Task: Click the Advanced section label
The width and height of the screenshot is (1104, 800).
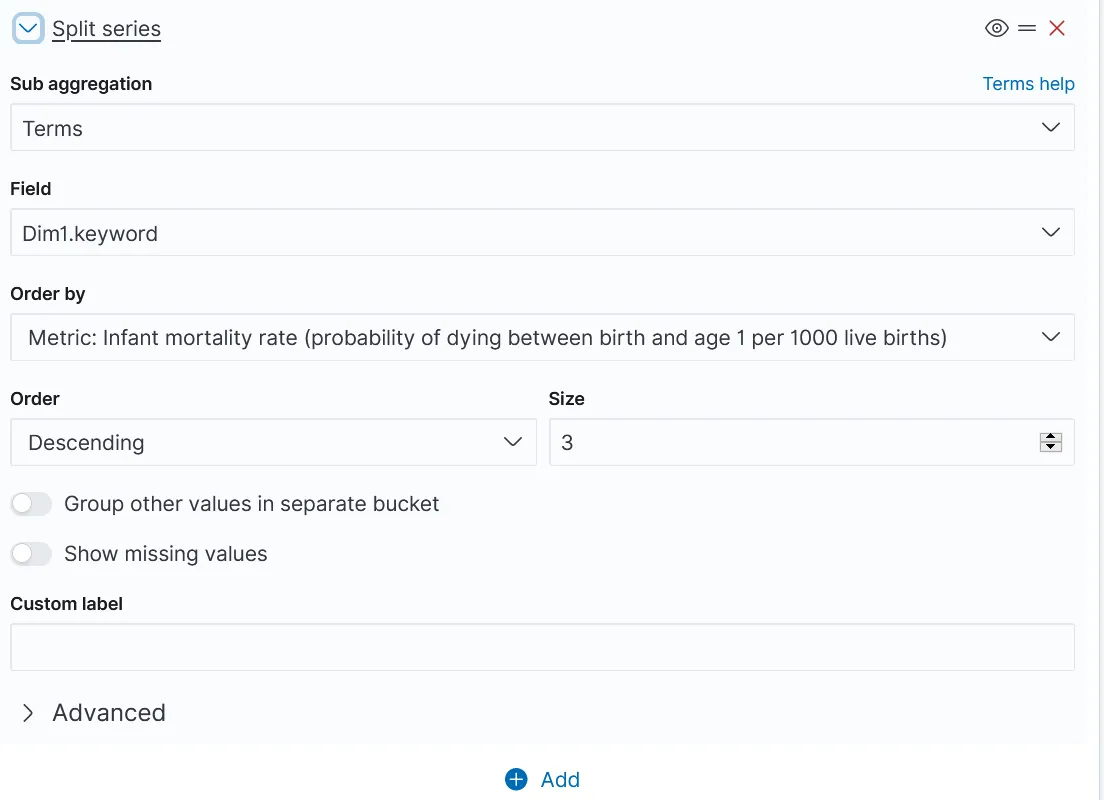Action: click(x=109, y=713)
